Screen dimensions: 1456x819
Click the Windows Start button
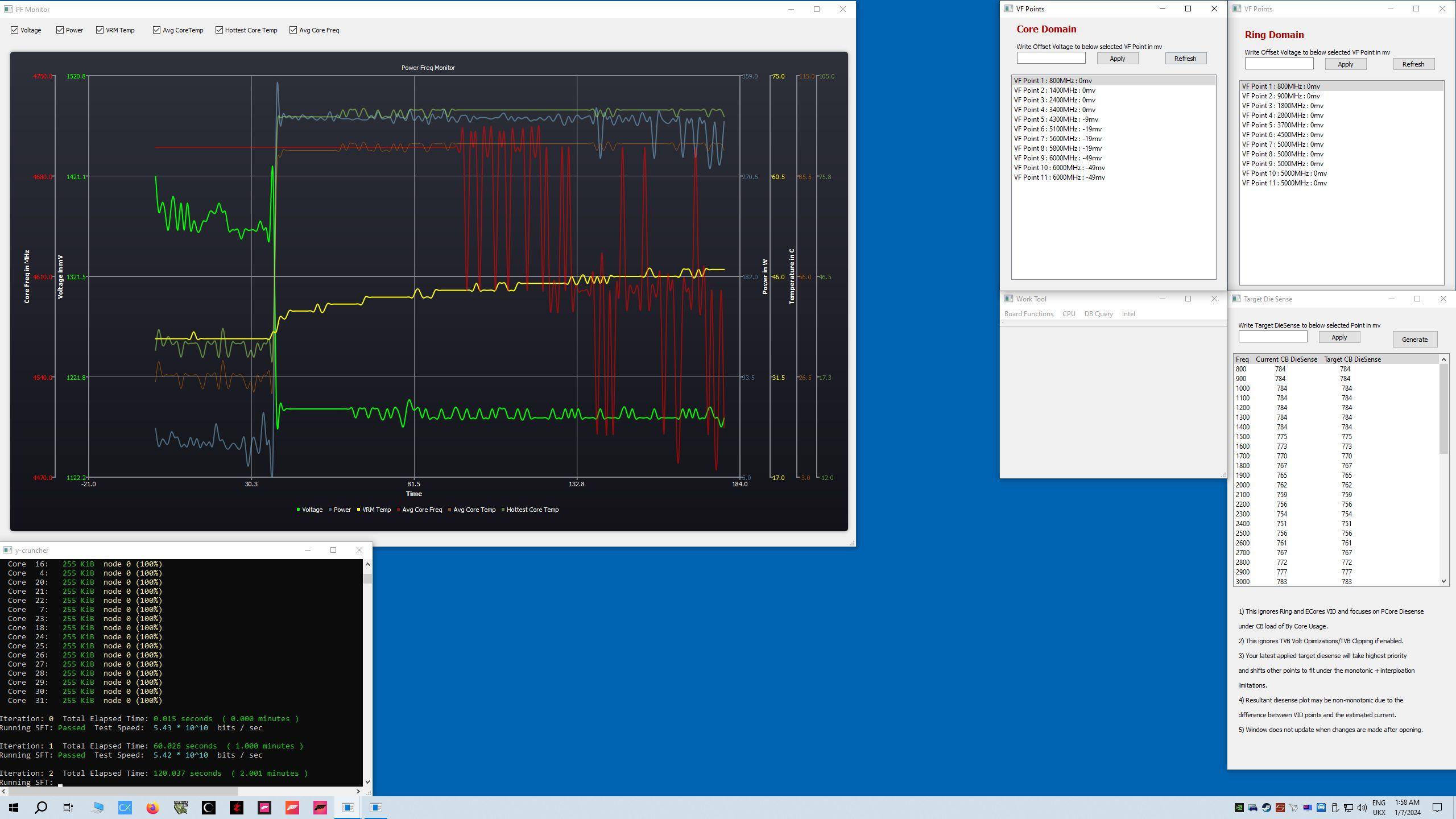click(x=14, y=807)
